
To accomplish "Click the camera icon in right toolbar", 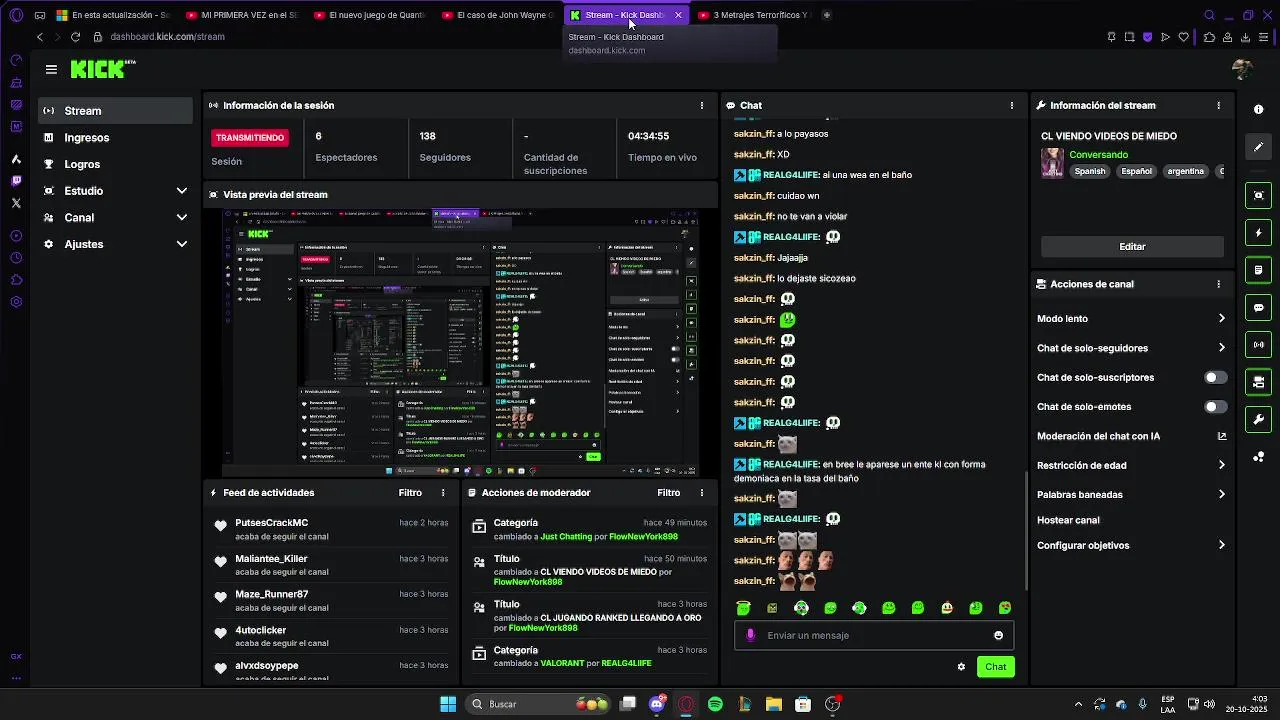I will pyautogui.click(x=1258, y=382).
